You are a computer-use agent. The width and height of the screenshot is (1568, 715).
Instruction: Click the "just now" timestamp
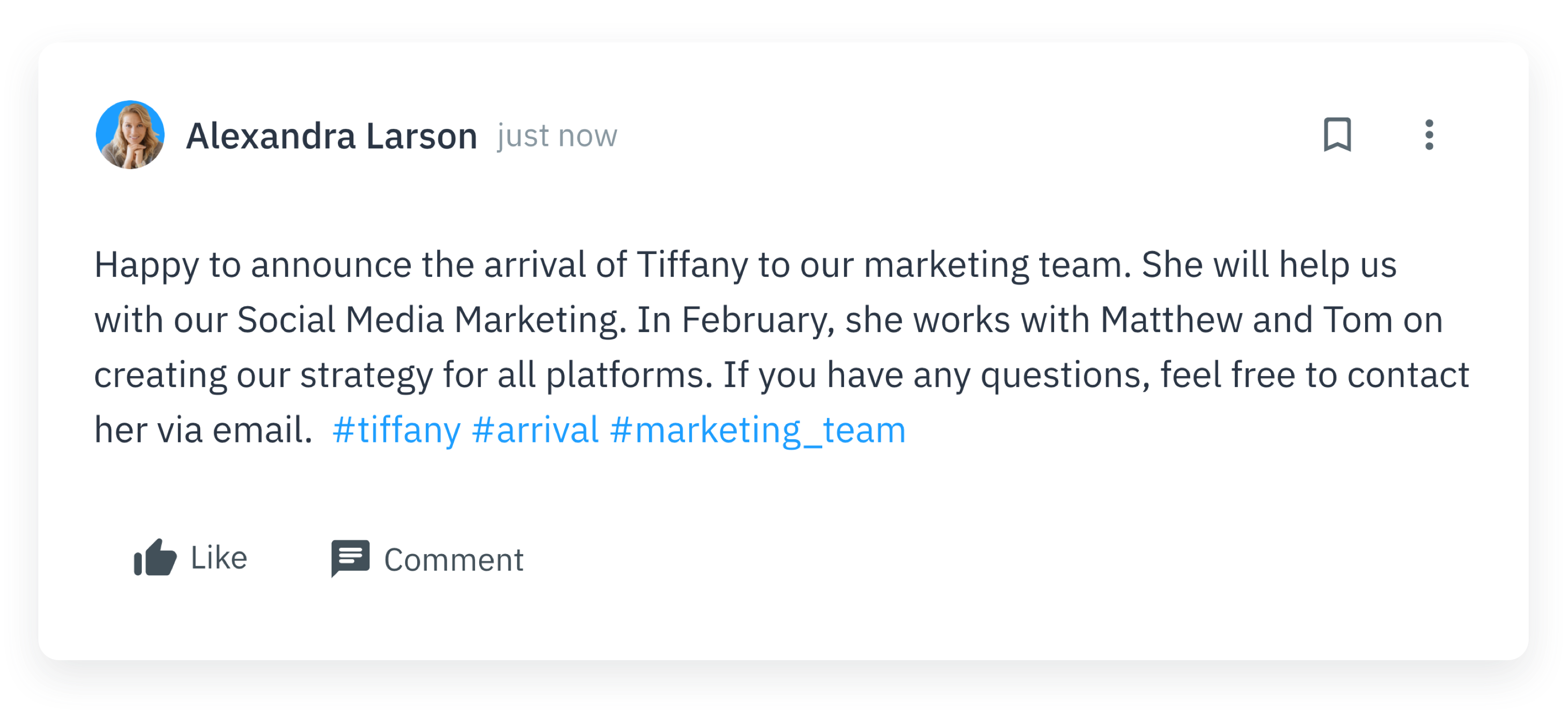click(x=557, y=136)
